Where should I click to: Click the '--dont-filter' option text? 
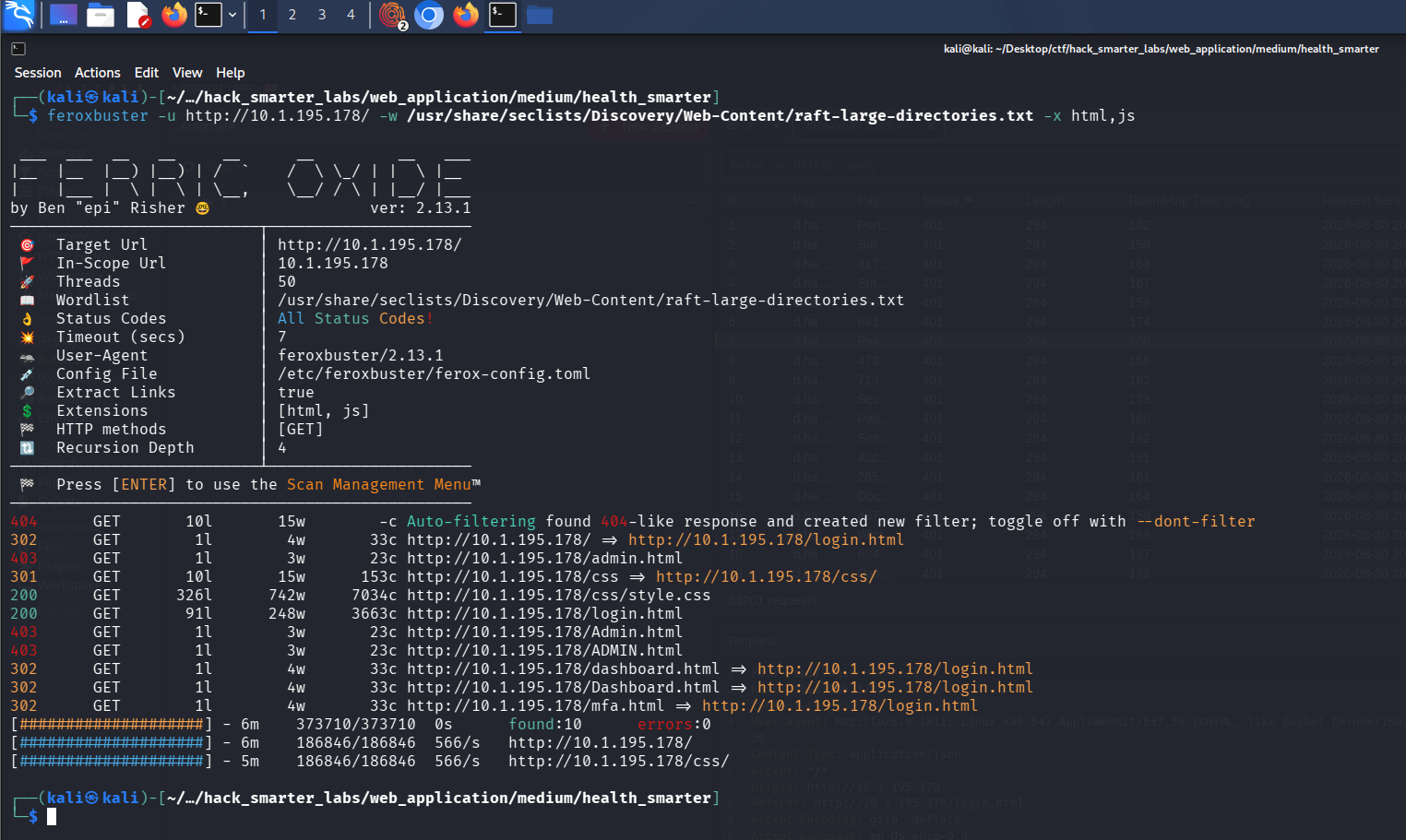(x=1196, y=521)
